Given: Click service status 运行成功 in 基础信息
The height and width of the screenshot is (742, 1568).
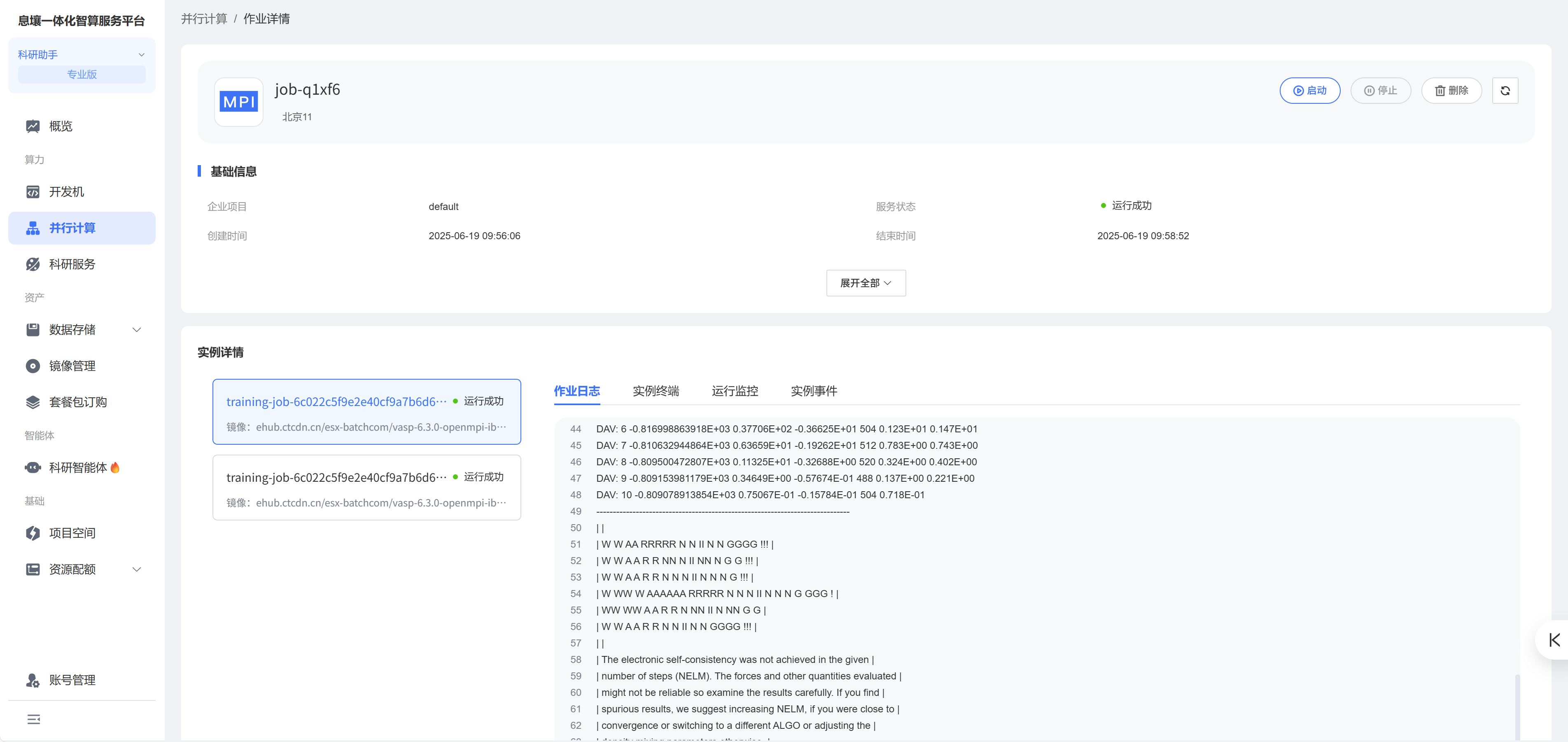Looking at the screenshot, I should (x=1131, y=206).
